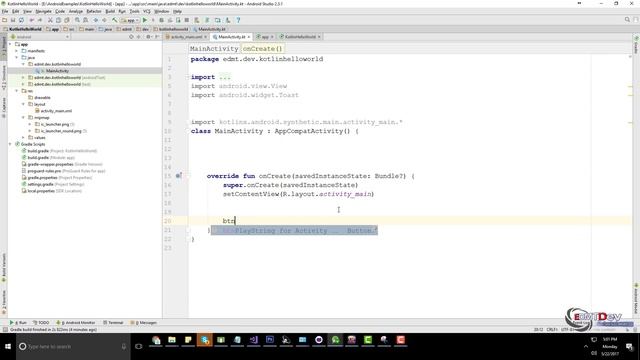
Task: Click the Navigate Forward arrow icon
Action: click(104, 20)
